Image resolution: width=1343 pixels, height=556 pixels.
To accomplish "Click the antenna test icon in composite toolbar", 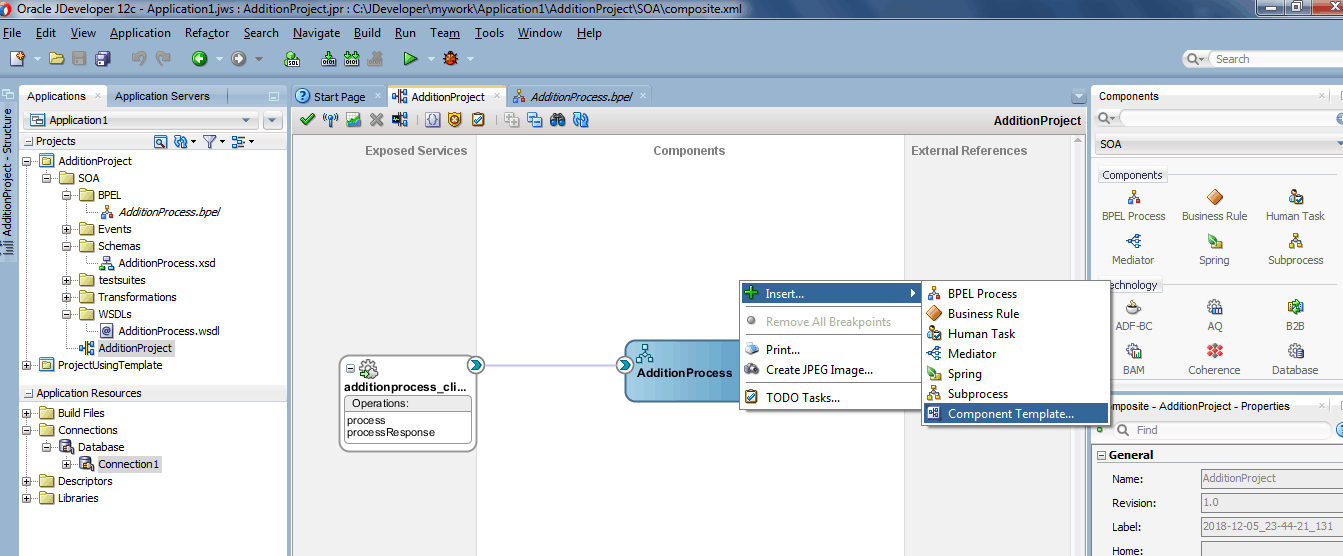I will (331, 120).
